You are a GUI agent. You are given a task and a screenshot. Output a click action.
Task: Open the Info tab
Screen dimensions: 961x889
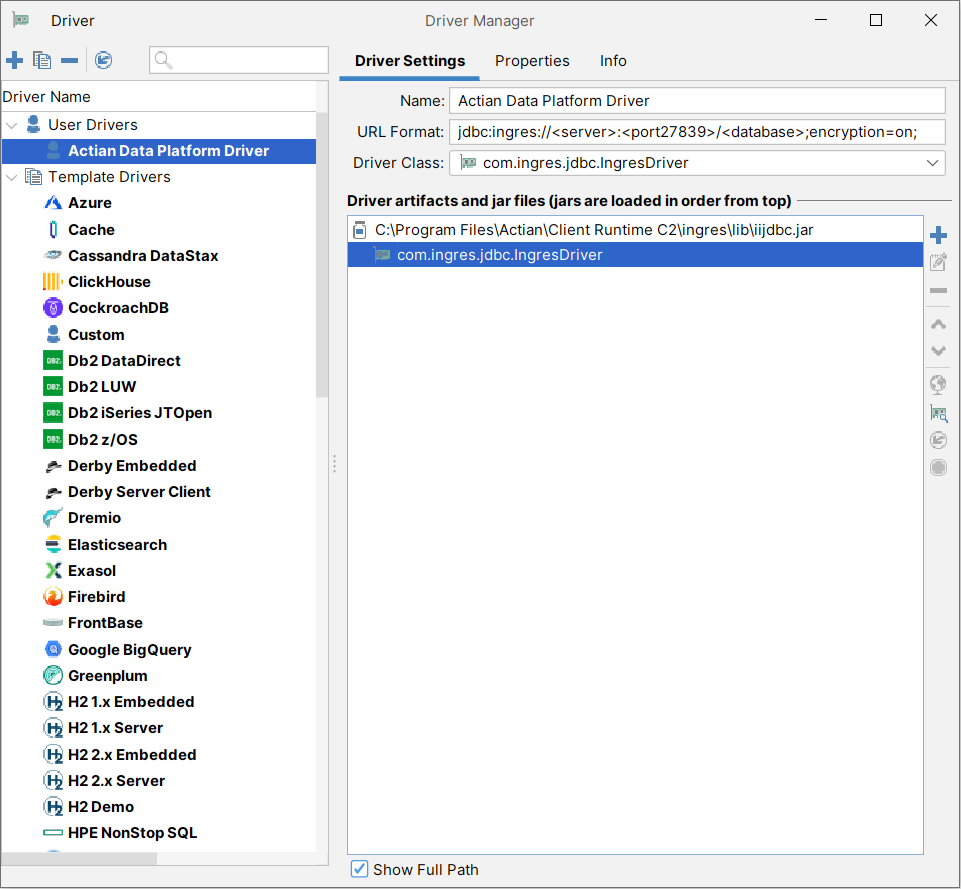pyautogui.click(x=613, y=61)
